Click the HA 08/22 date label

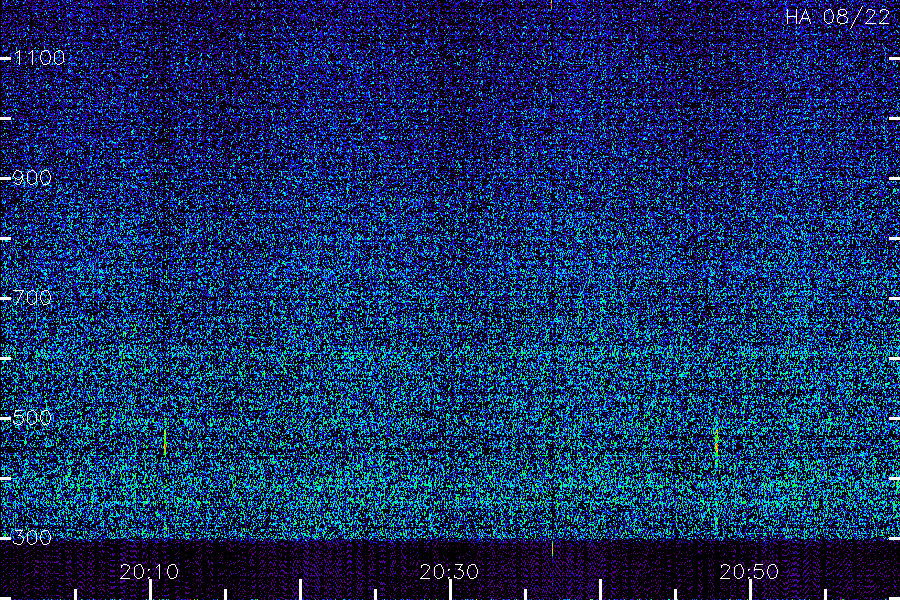point(837,17)
